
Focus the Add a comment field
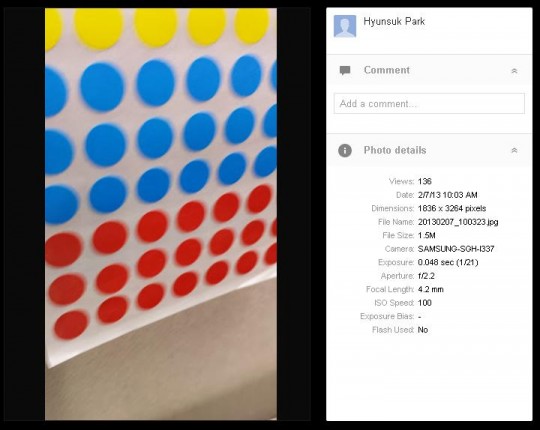(429, 104)
